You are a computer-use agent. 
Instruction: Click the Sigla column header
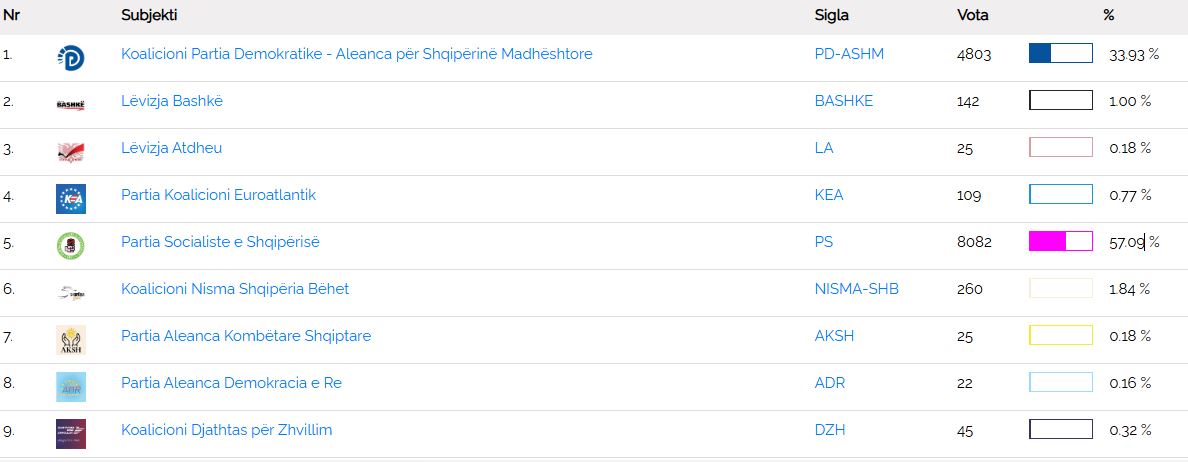pos(831,15)
